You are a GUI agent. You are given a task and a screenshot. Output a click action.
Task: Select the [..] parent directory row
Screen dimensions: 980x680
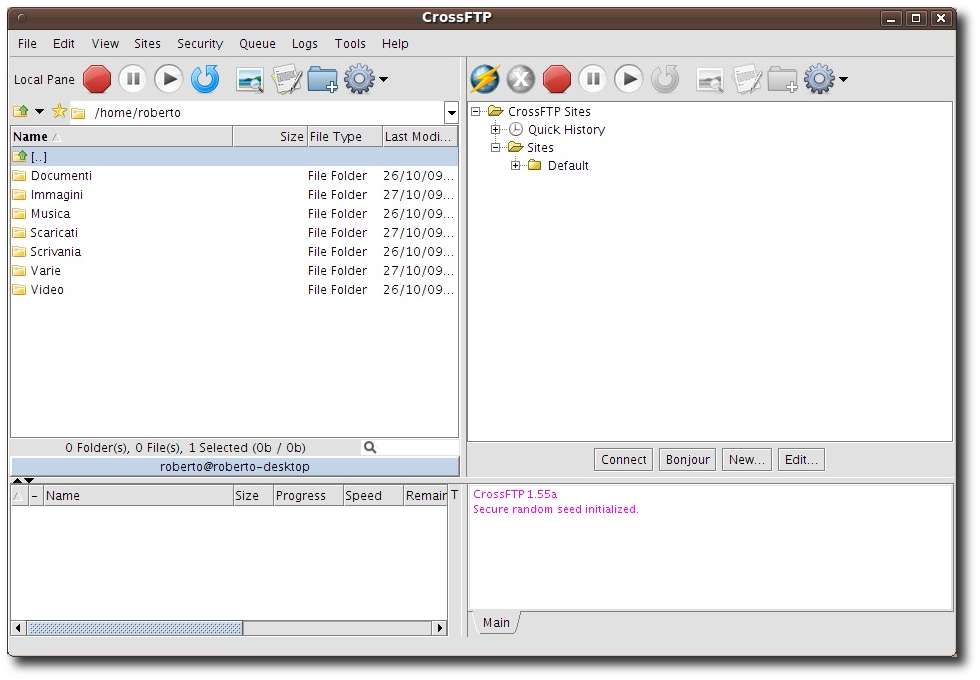coord(234,156)
